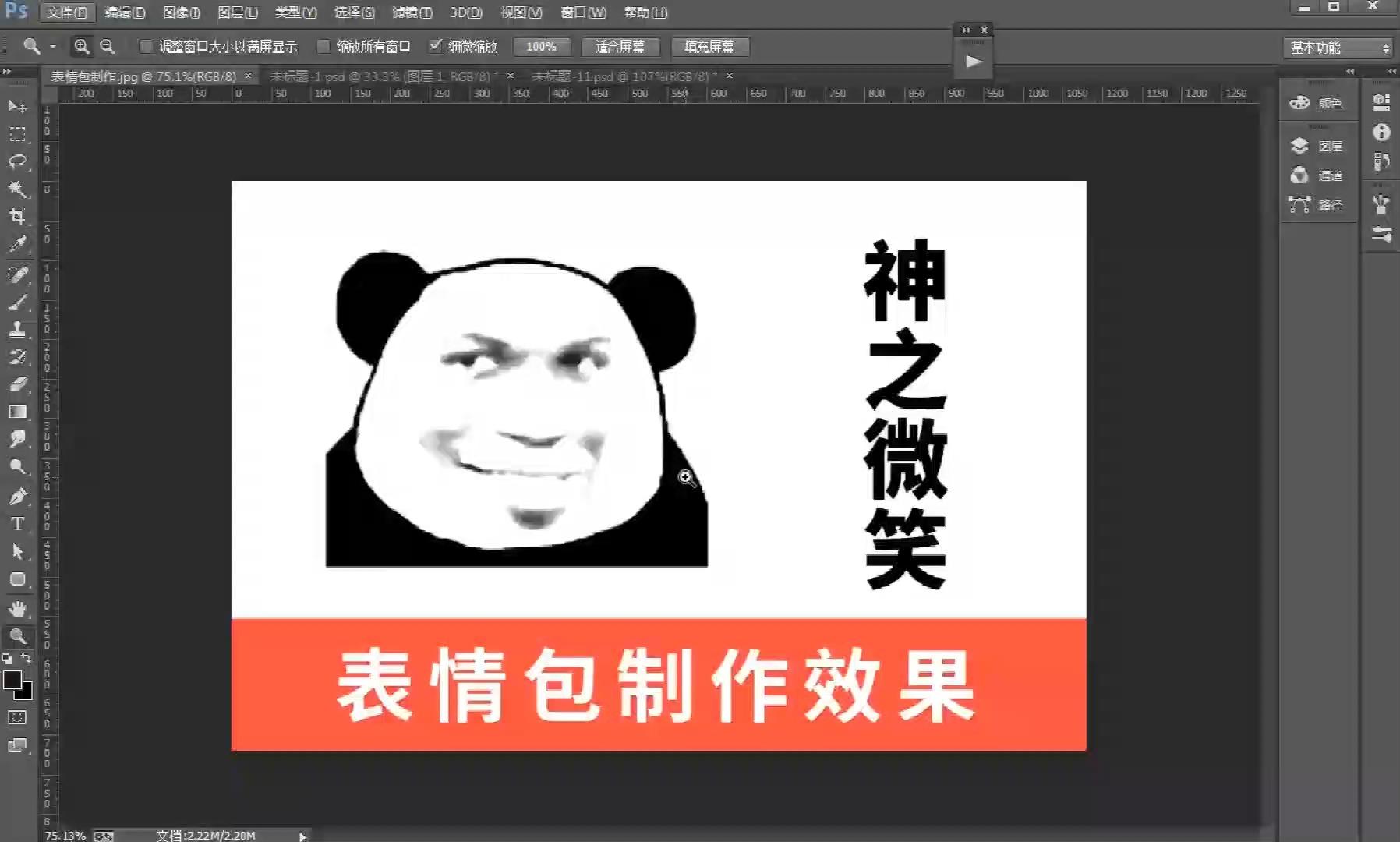Select the Pen tool
This screenshot has height=842, width=1400.
(17, 497)
